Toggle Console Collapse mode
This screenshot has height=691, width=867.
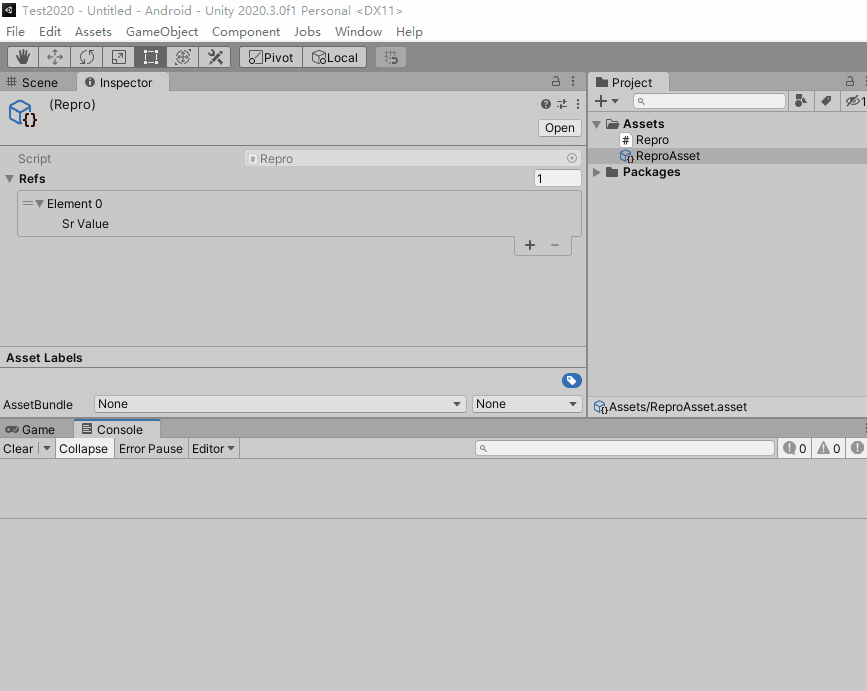[83, 449]
